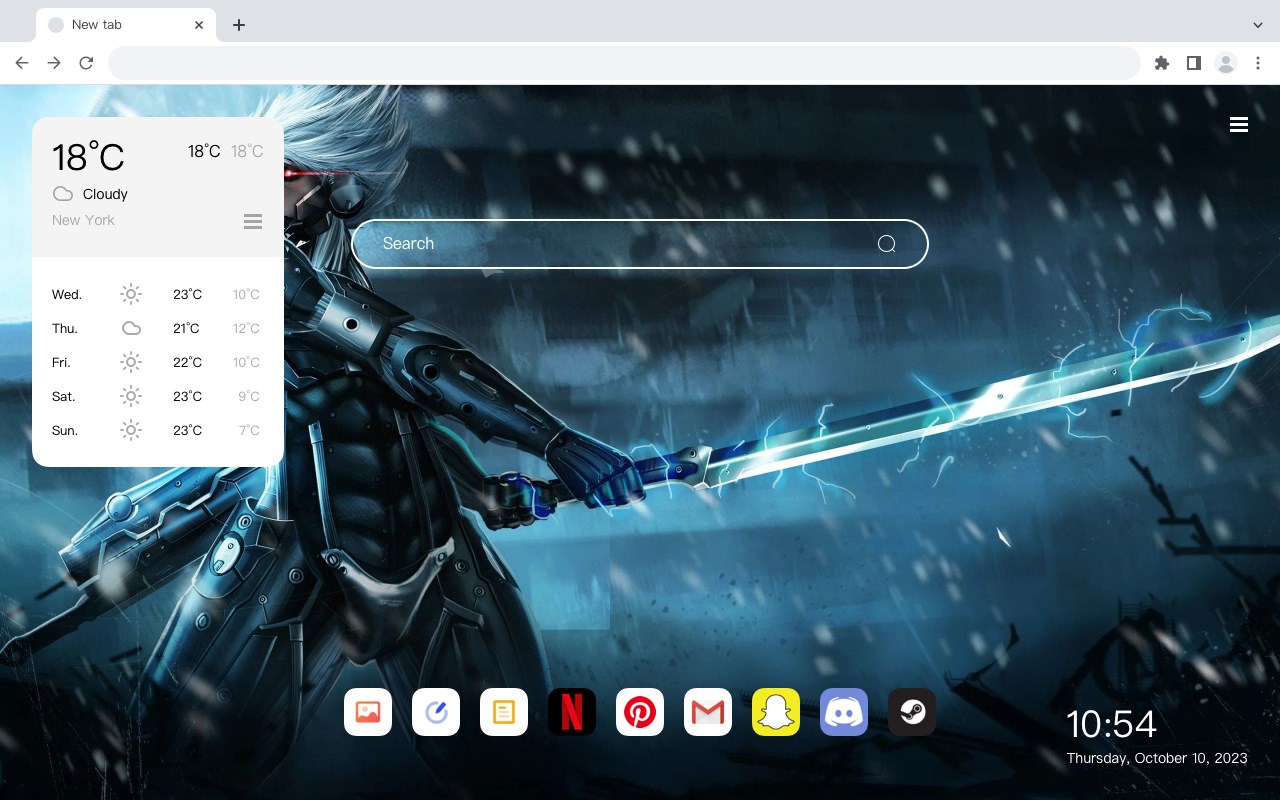1280x800 pixels.
Task: Click the New York location label
Action: coord(83,220)
